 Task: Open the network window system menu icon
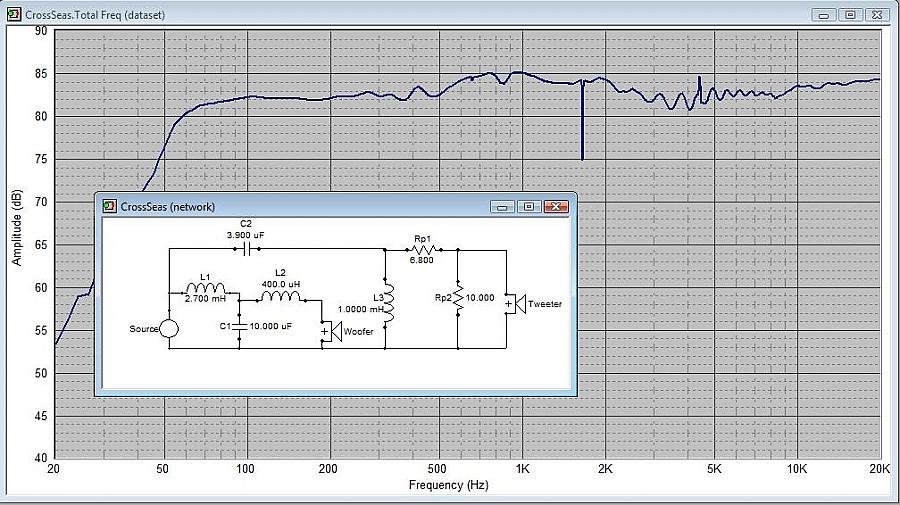(x=108, y=206)
